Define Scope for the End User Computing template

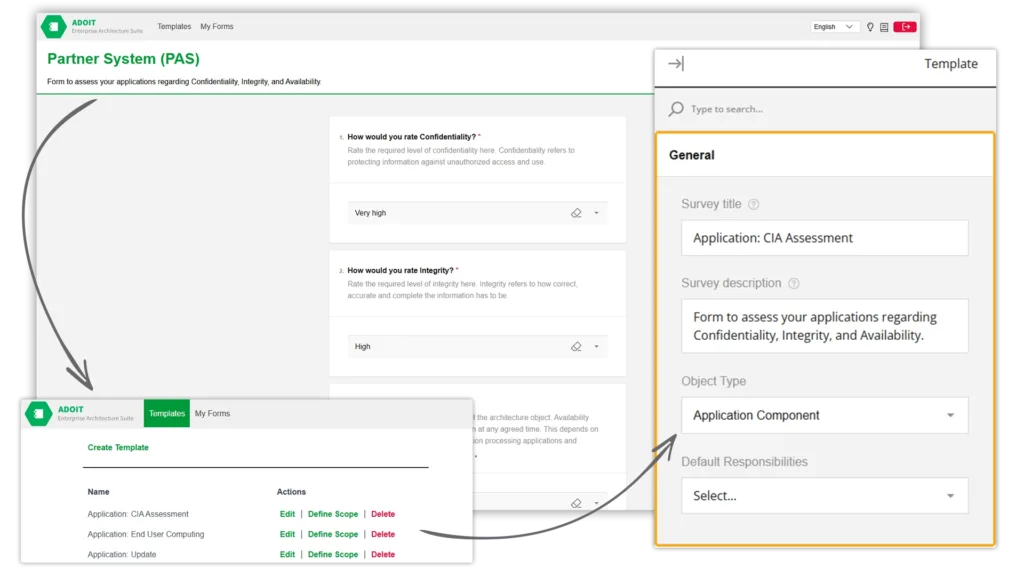click(x=333, y=534)
